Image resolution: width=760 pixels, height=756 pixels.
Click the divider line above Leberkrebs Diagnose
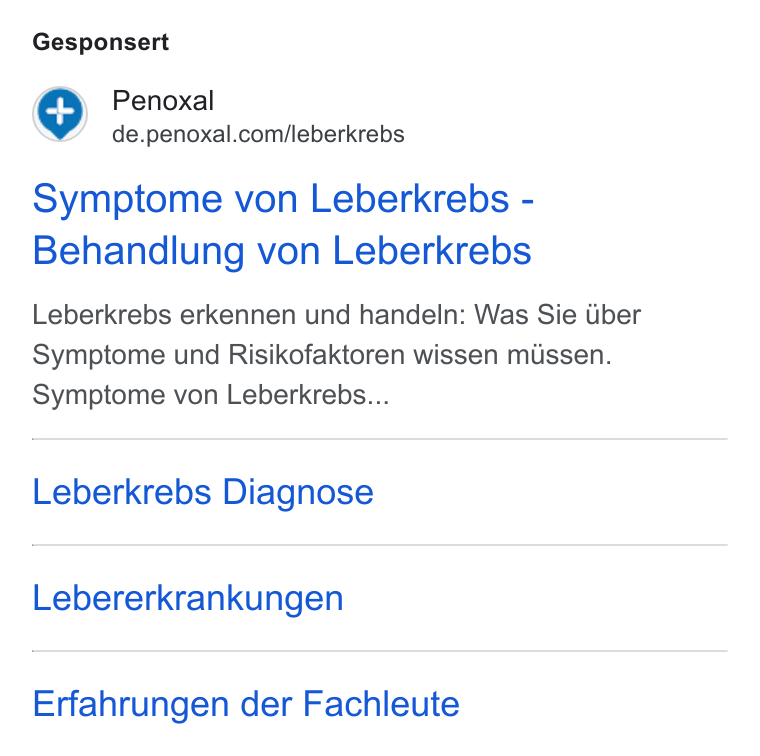point(380,439)
